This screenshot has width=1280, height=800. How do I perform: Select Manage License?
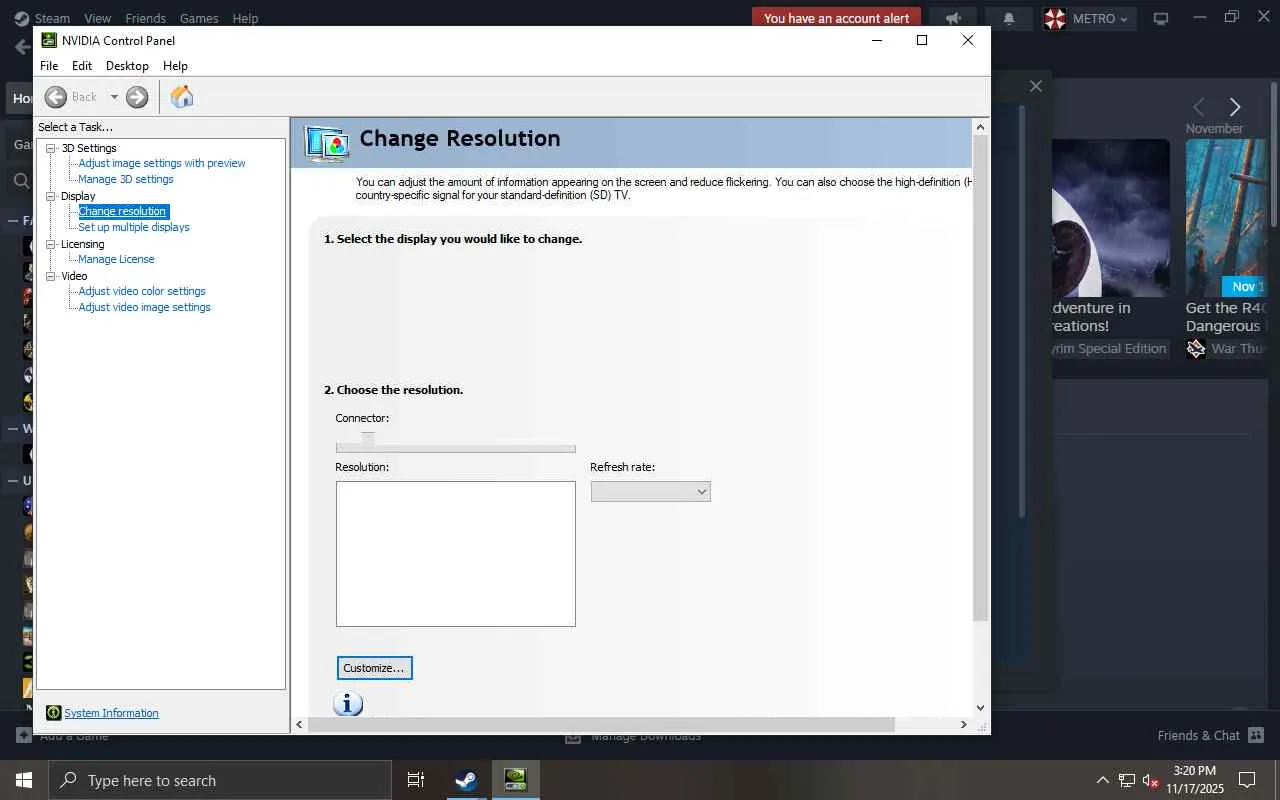pos(116,259)
